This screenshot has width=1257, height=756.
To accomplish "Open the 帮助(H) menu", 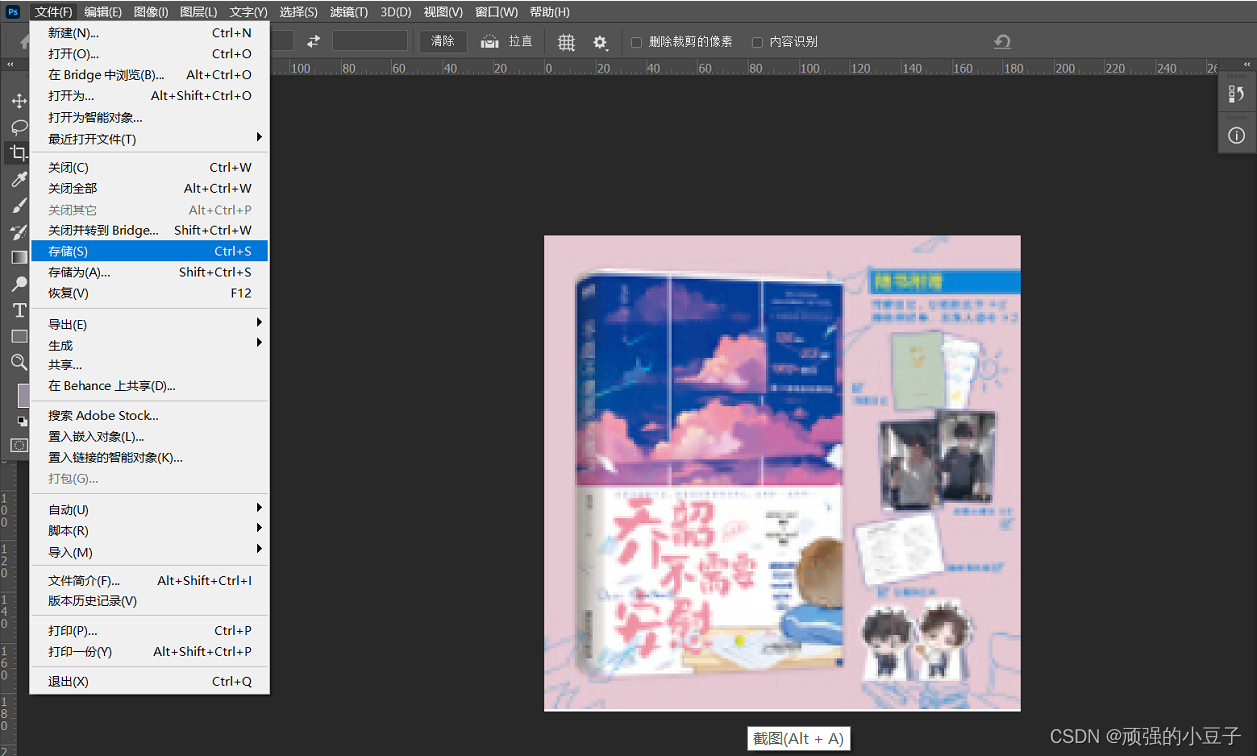I will point(549,12).
